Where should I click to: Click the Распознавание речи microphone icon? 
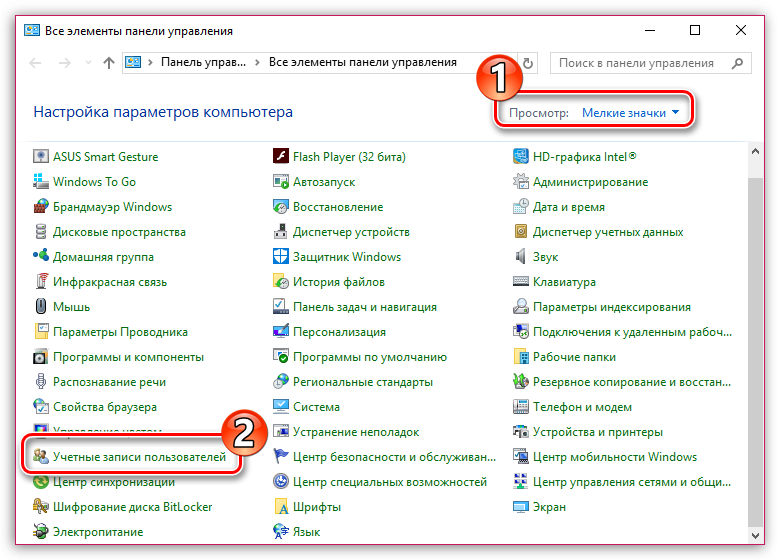[x=41, y=381]
